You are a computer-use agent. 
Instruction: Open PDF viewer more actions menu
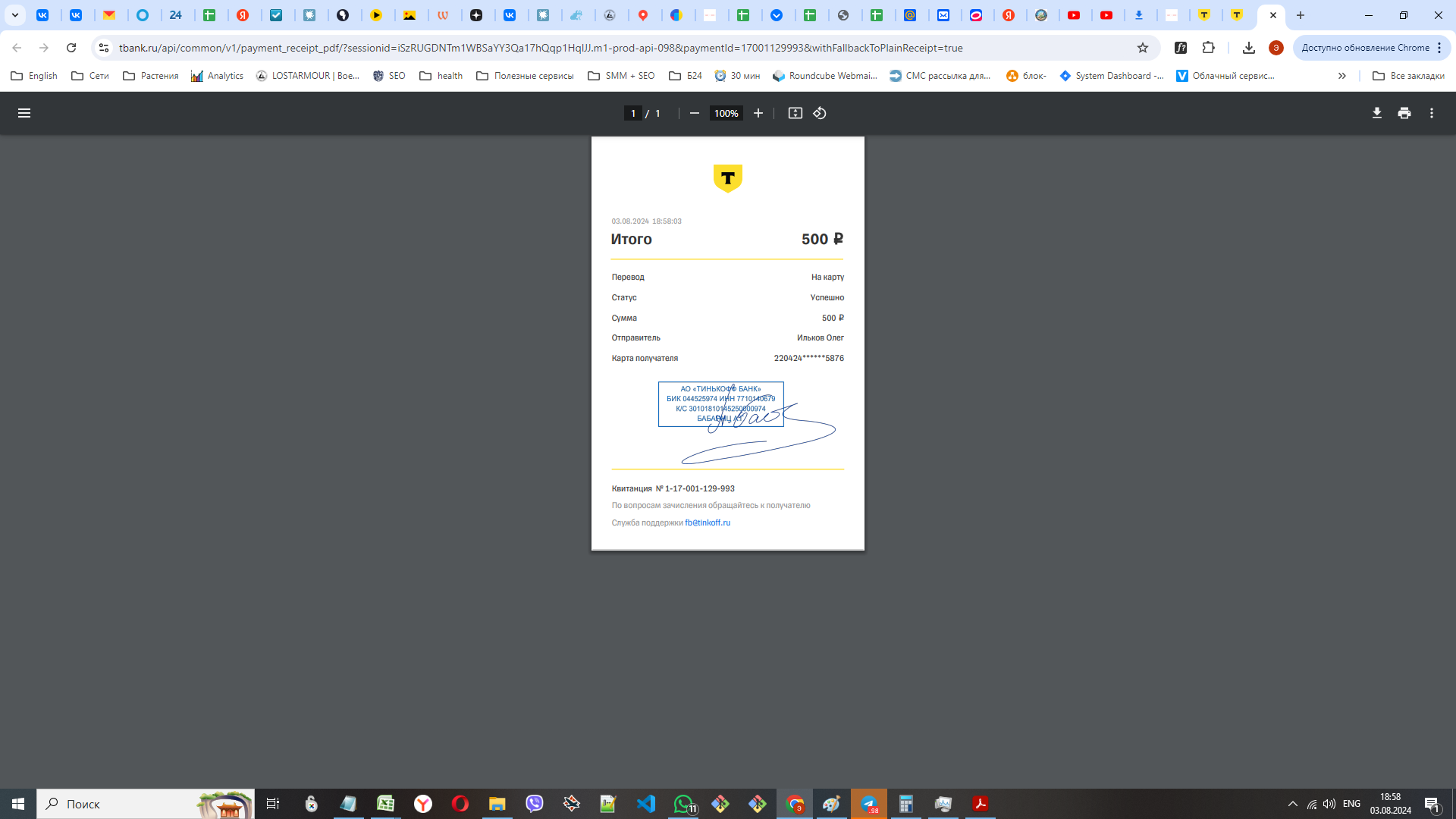click(x=1432, y=113)
